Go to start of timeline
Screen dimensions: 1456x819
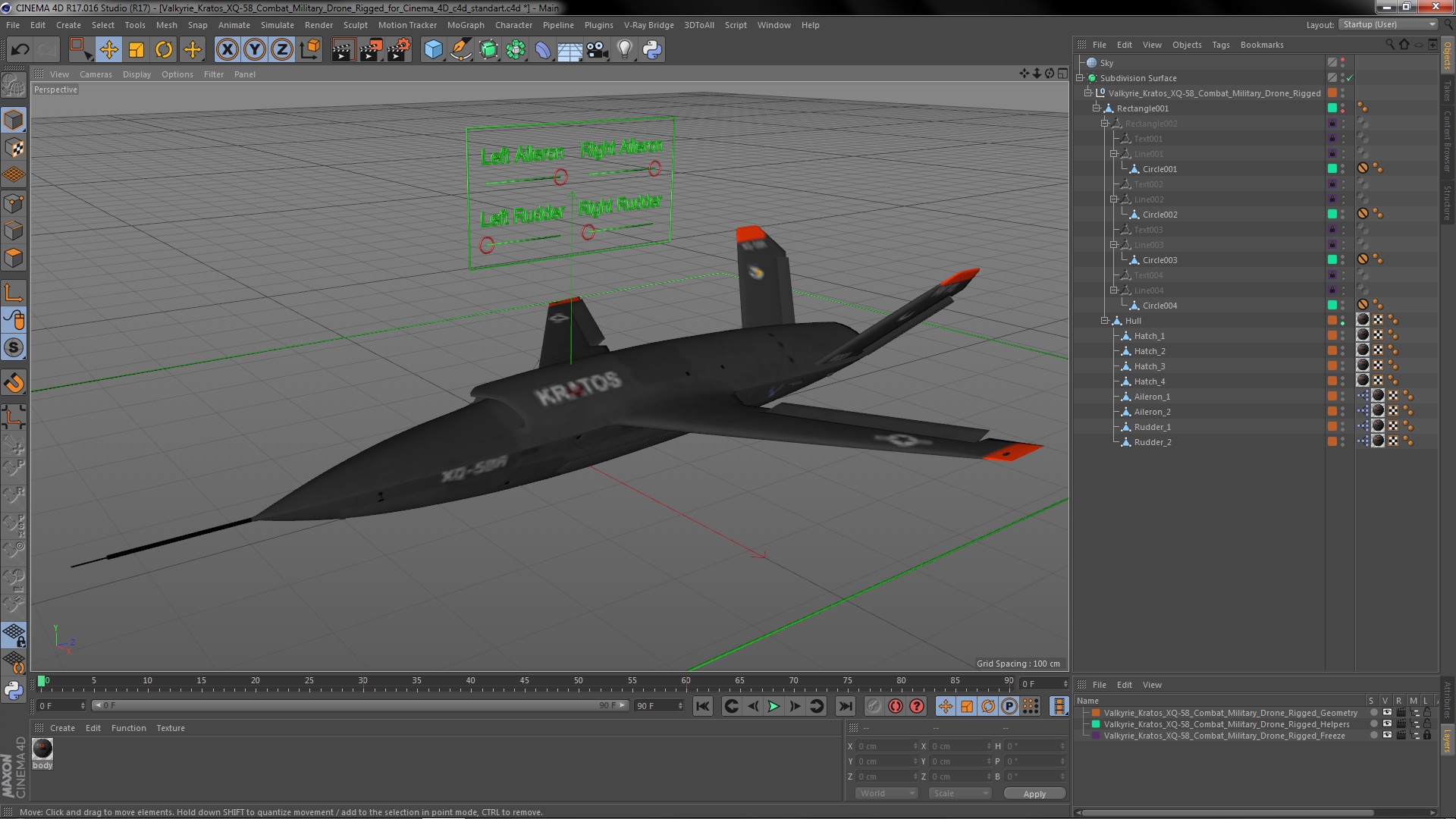(703, 707)
